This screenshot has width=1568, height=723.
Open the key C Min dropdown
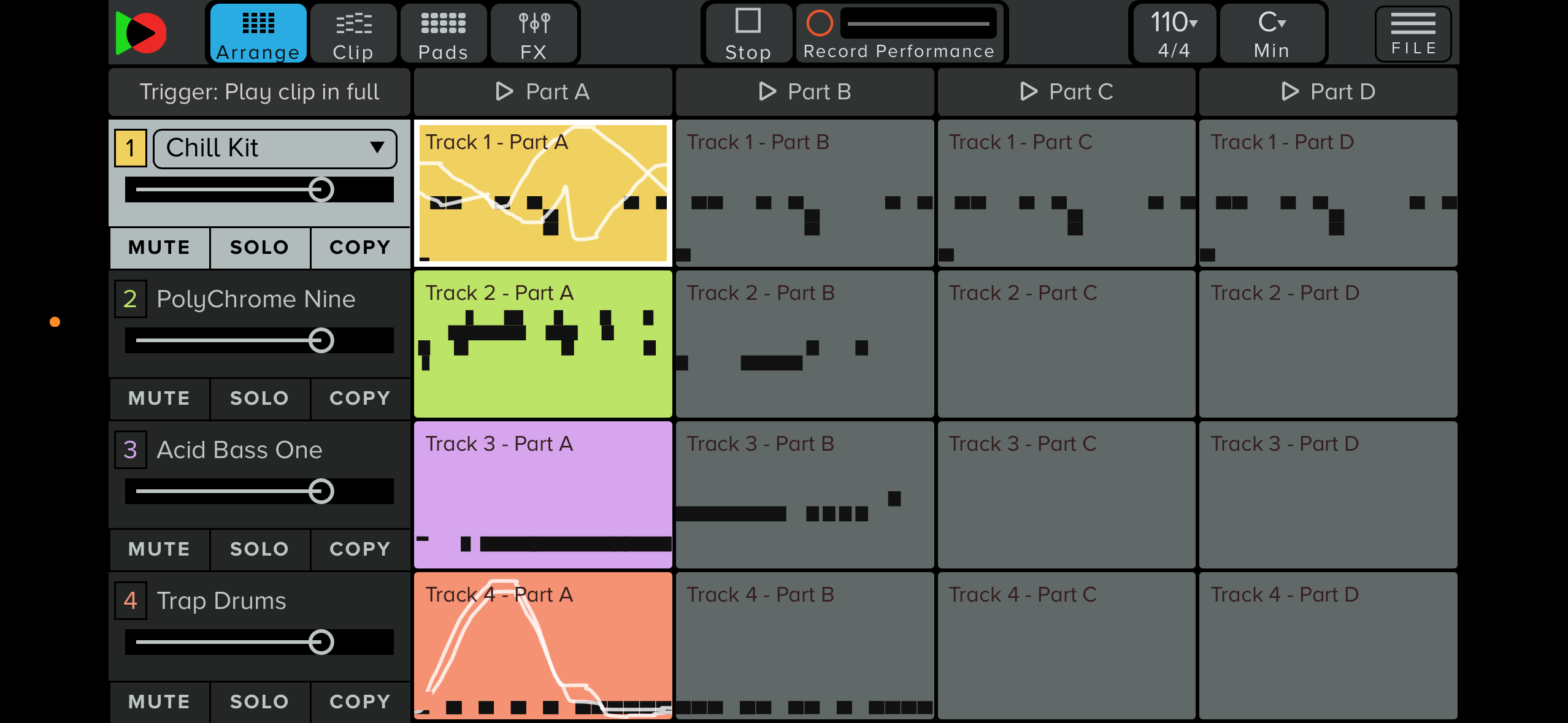[1272, 33]
